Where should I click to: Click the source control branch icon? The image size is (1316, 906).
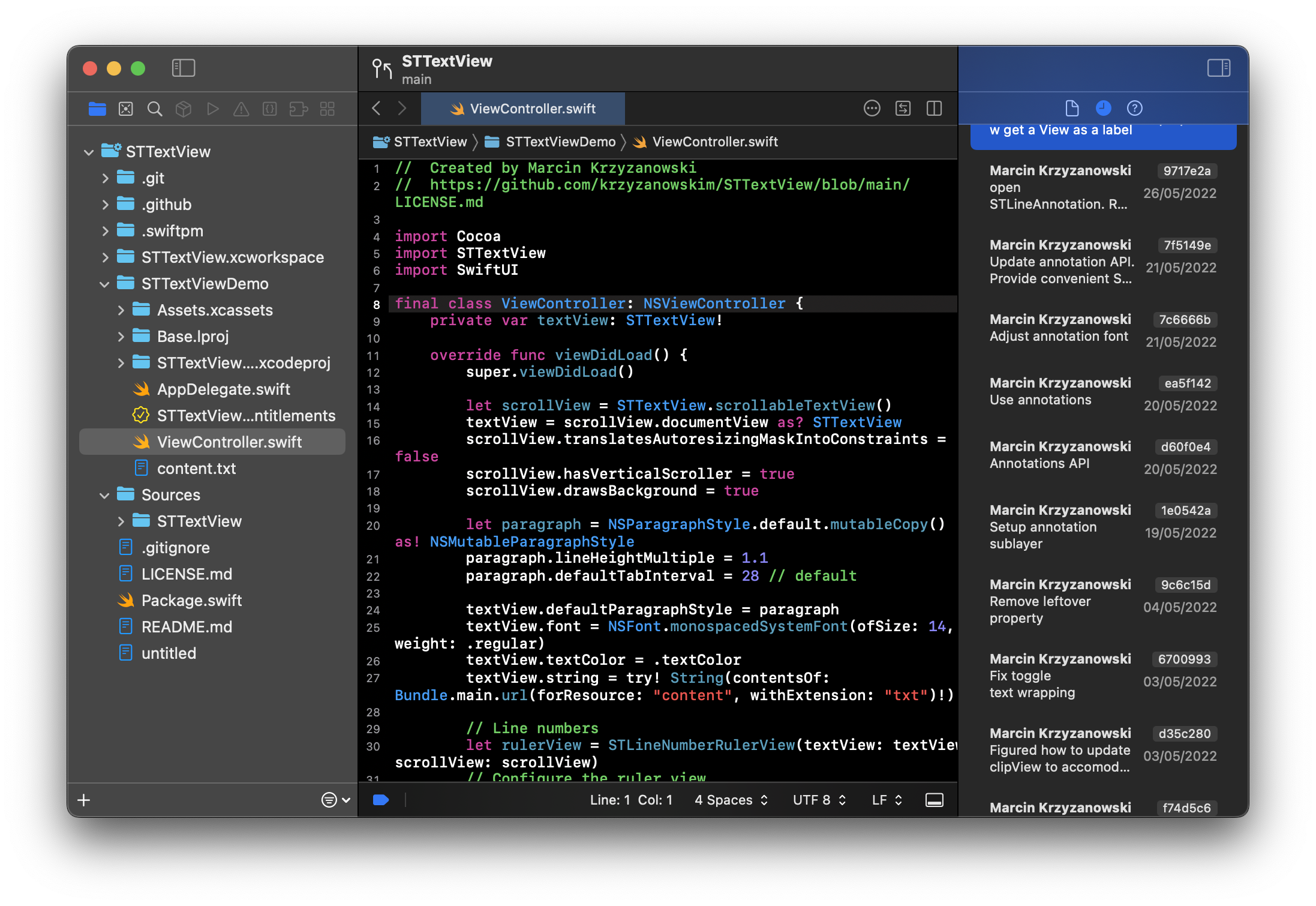(x=382, y=69)
